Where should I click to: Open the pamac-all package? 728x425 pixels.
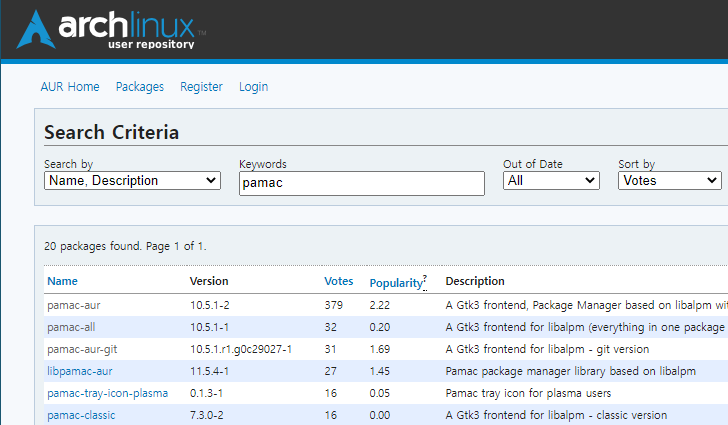tap(71, 327)
